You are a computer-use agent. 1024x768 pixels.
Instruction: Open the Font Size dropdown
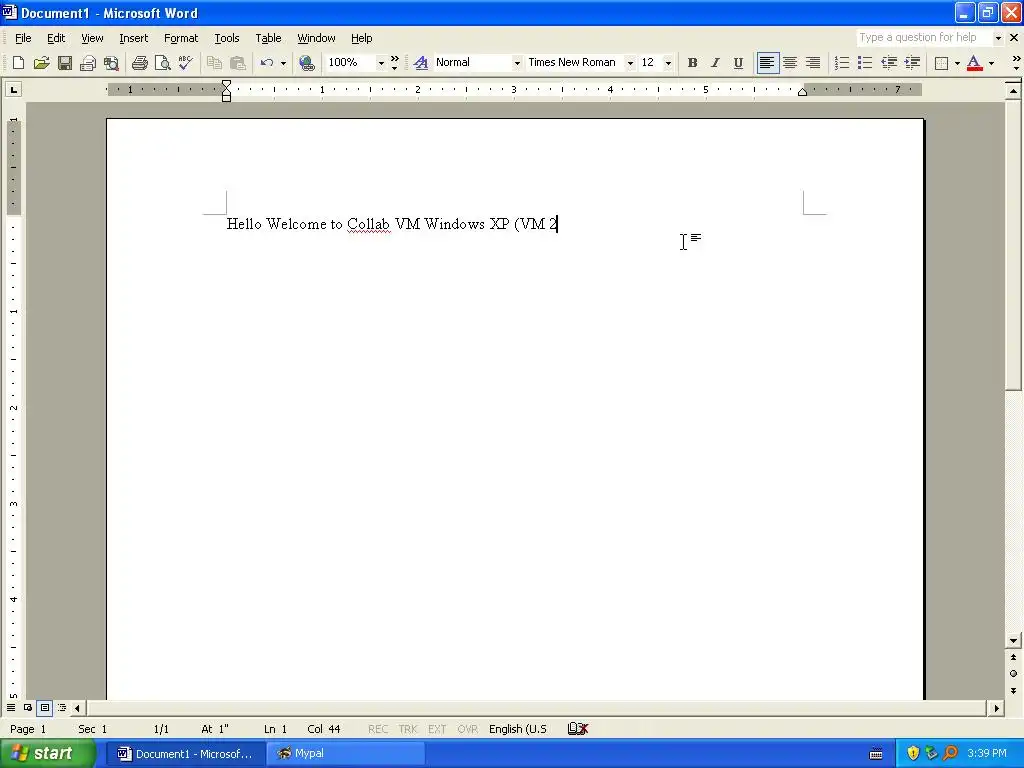[x=668, y=63]
